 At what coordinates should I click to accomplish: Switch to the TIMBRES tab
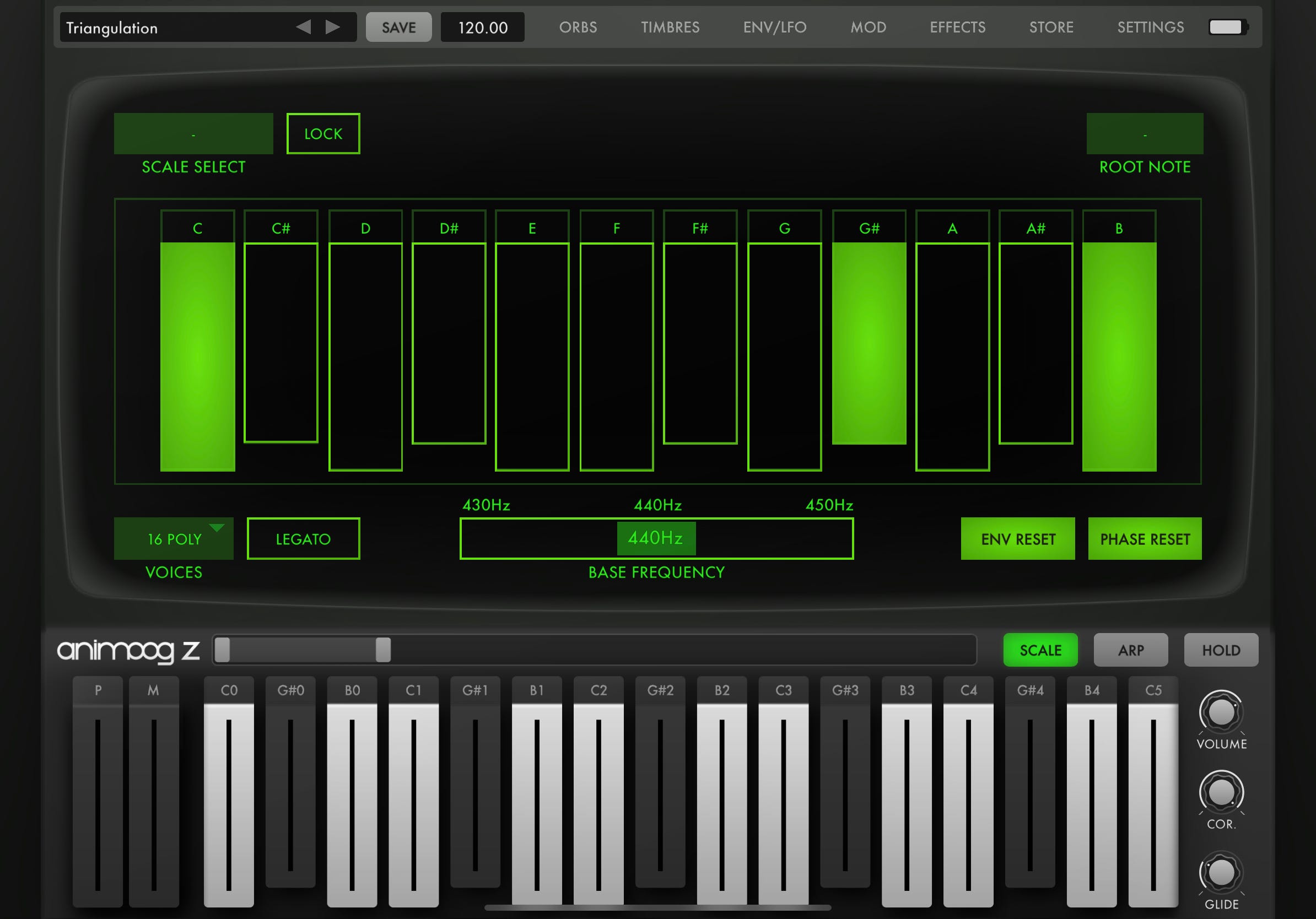tap(670, 27)
